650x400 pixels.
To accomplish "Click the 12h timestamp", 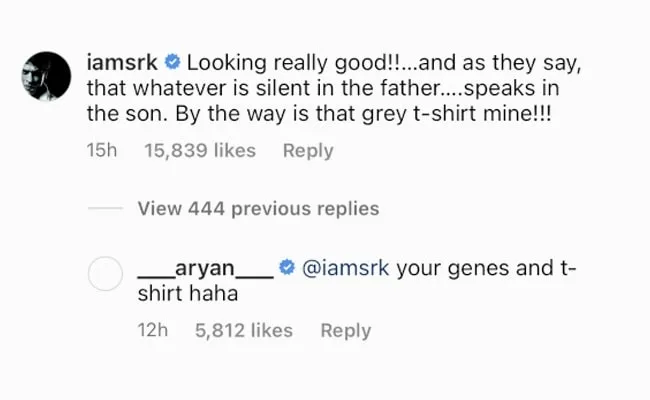I will pyautogui.click(x=152, y=330).
